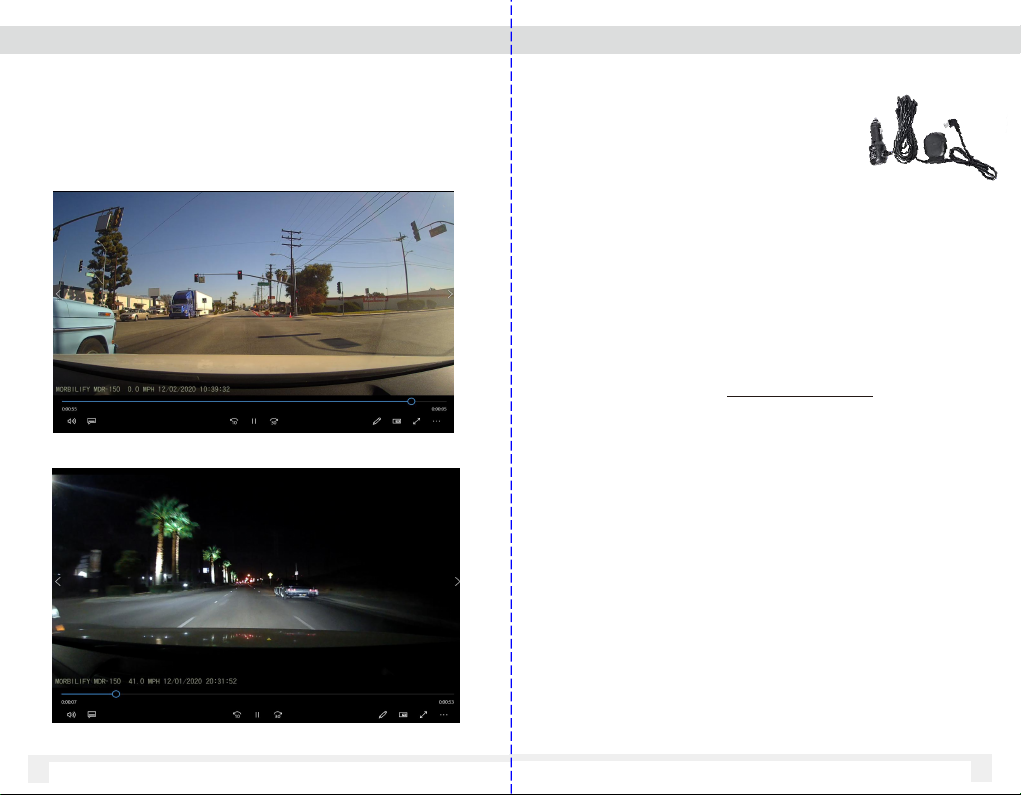The width and height of the screenshot is (1021, 795).
Task: Open the pencil edit tool in night player
Action: (383, 714)
